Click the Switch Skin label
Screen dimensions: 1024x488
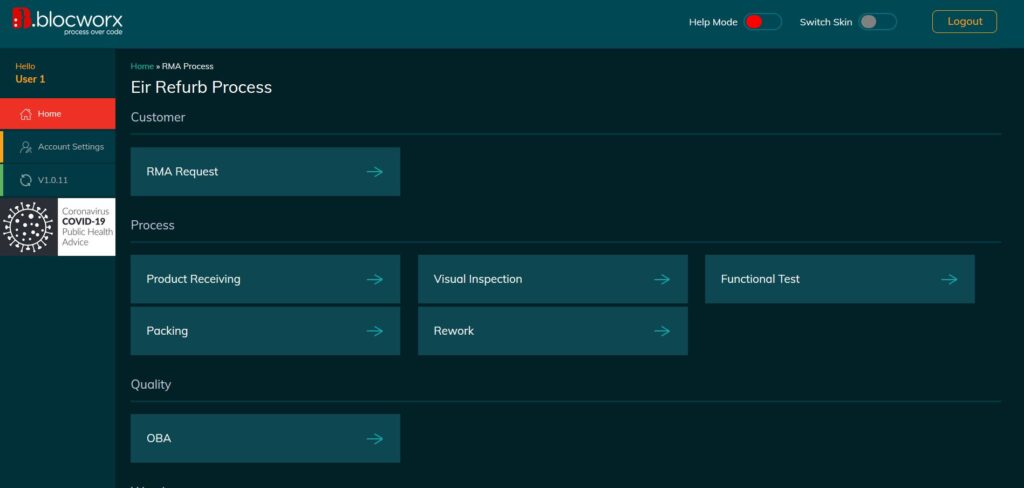(826, 22)
